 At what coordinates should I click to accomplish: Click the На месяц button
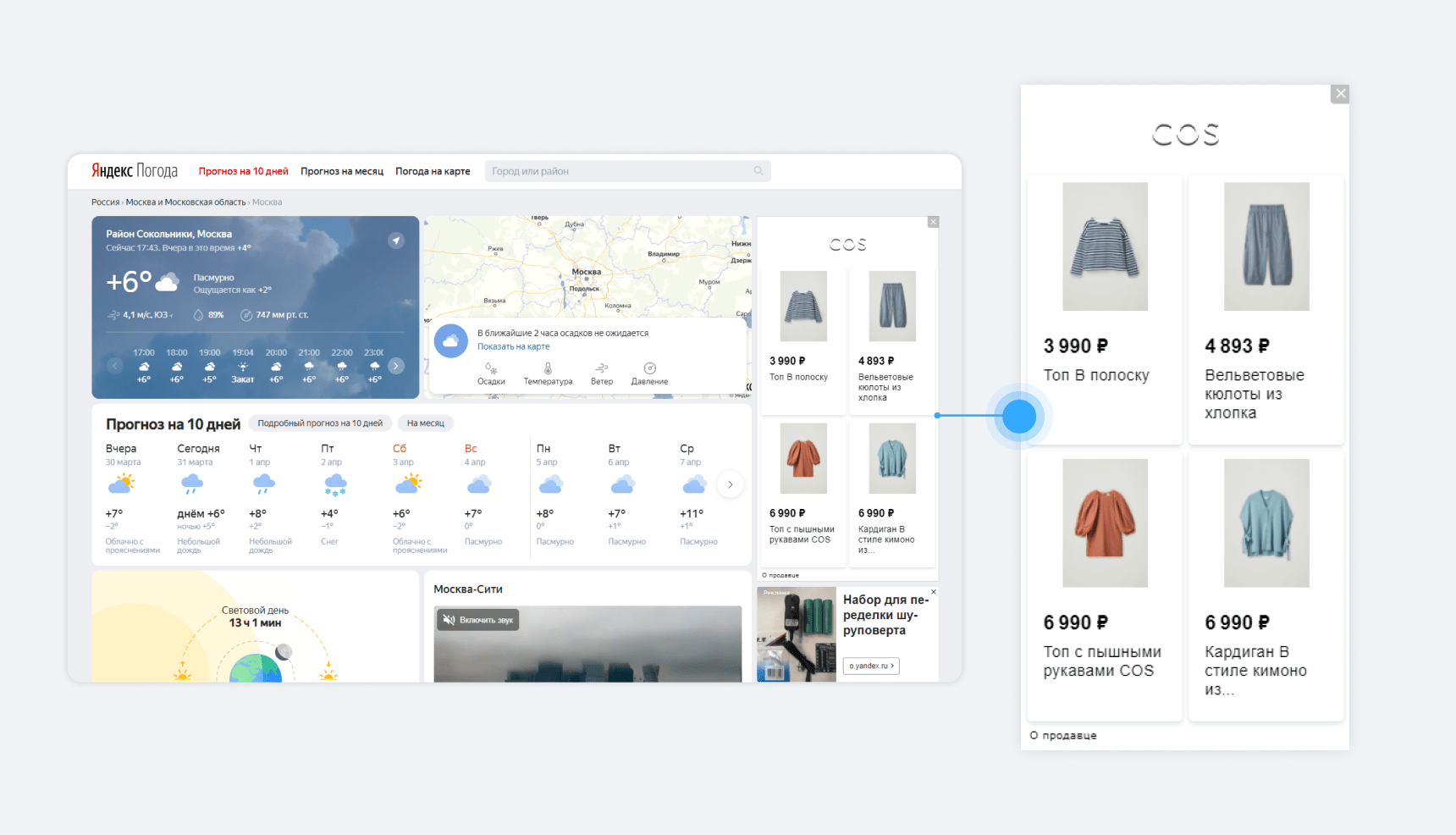coord(425,423)
